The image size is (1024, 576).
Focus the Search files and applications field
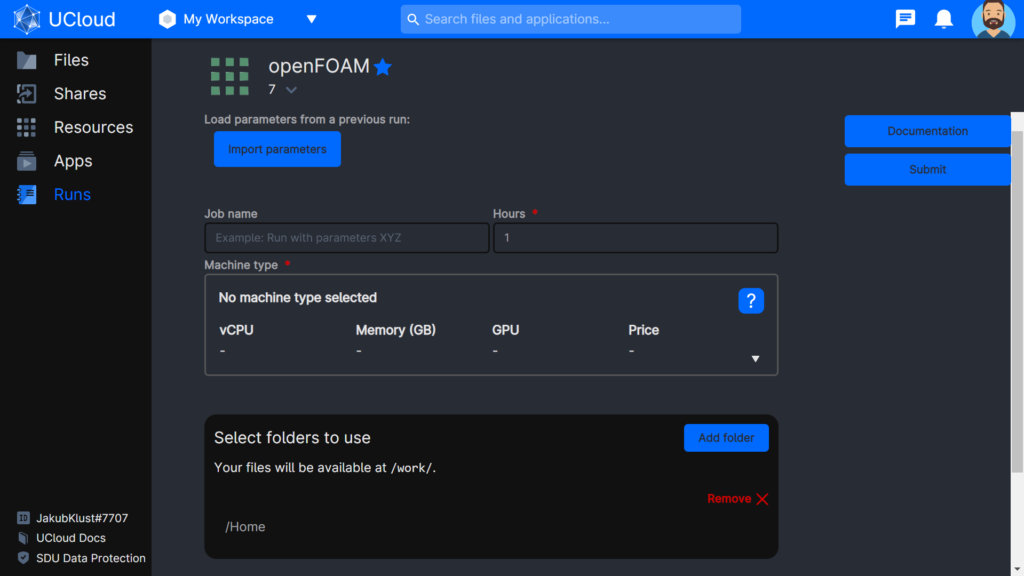pos(570,19)
